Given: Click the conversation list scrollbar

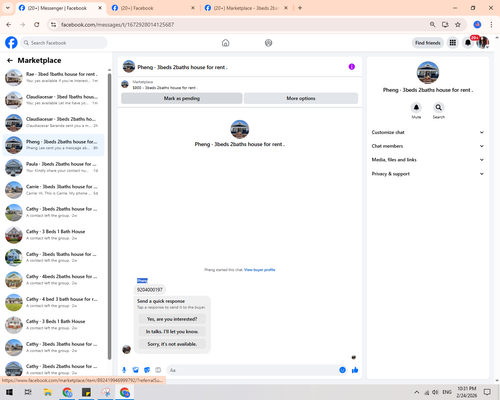Looking at the screenshot, I should click(109, 217).
